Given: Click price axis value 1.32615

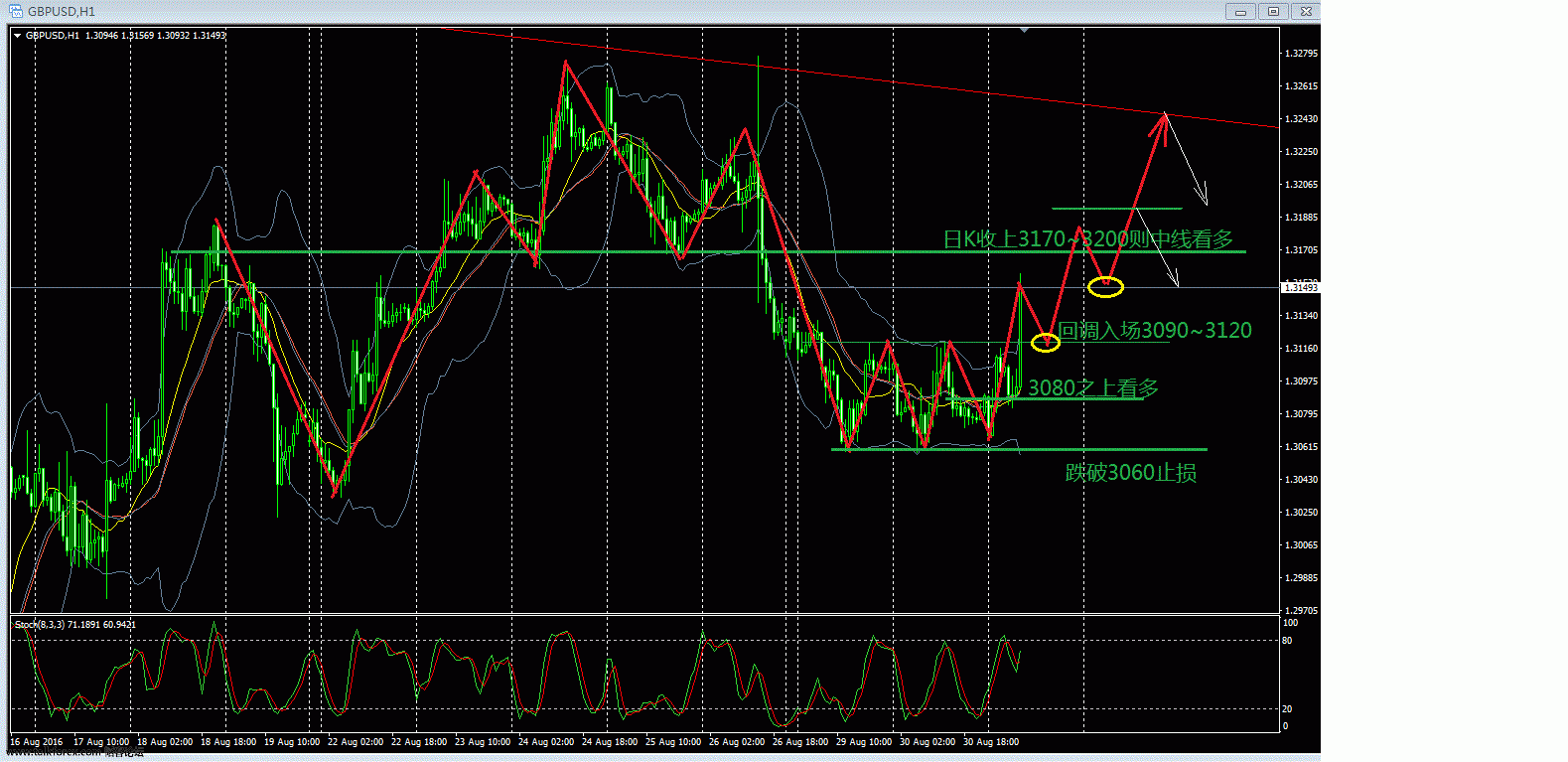Looking at the screenshot, I should pos(1301,86).
